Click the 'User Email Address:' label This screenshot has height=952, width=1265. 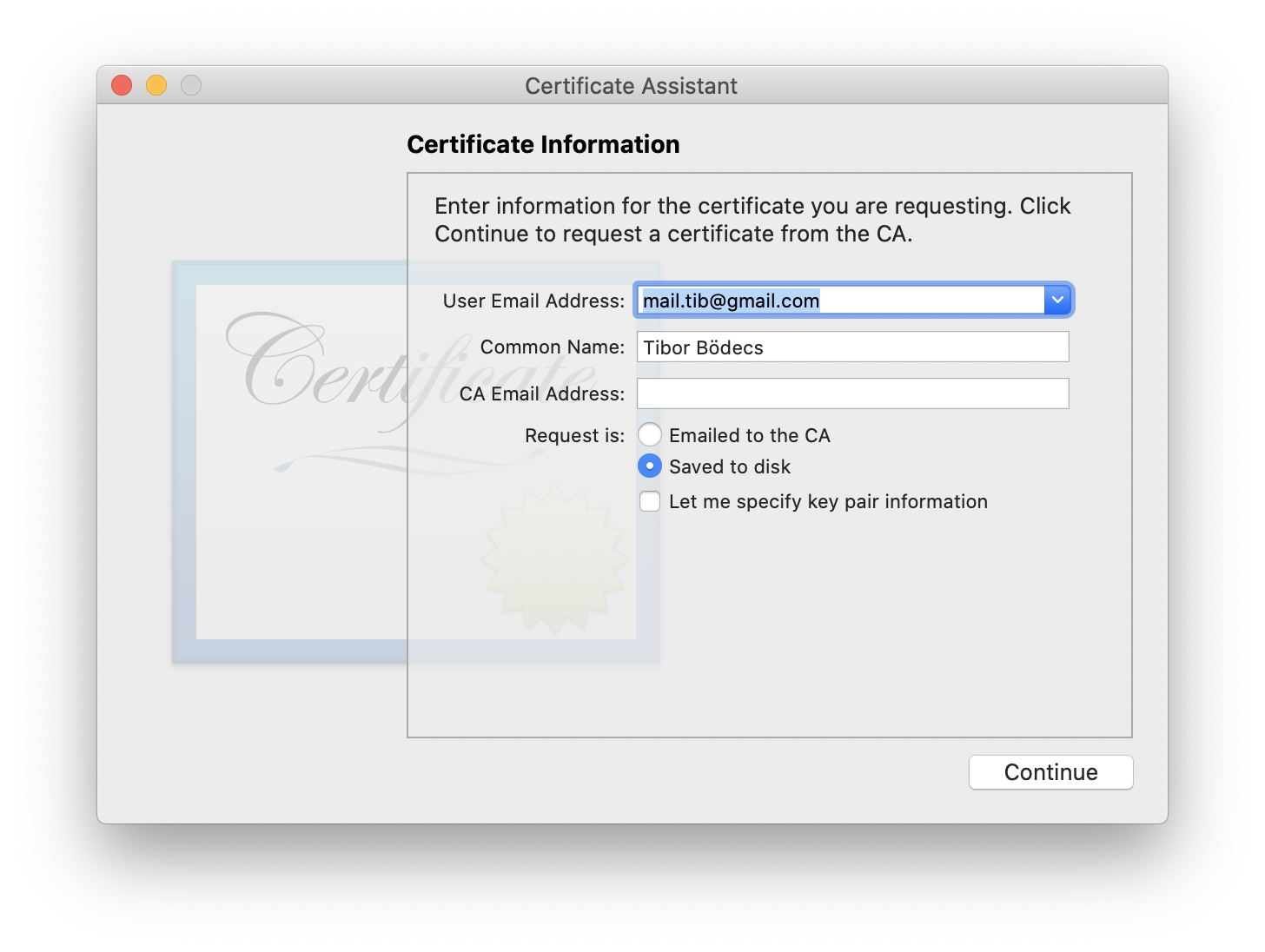point(533,301)
